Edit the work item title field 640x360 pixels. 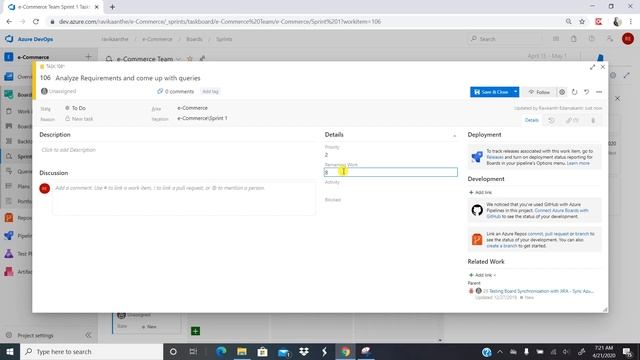click(128, 78)
